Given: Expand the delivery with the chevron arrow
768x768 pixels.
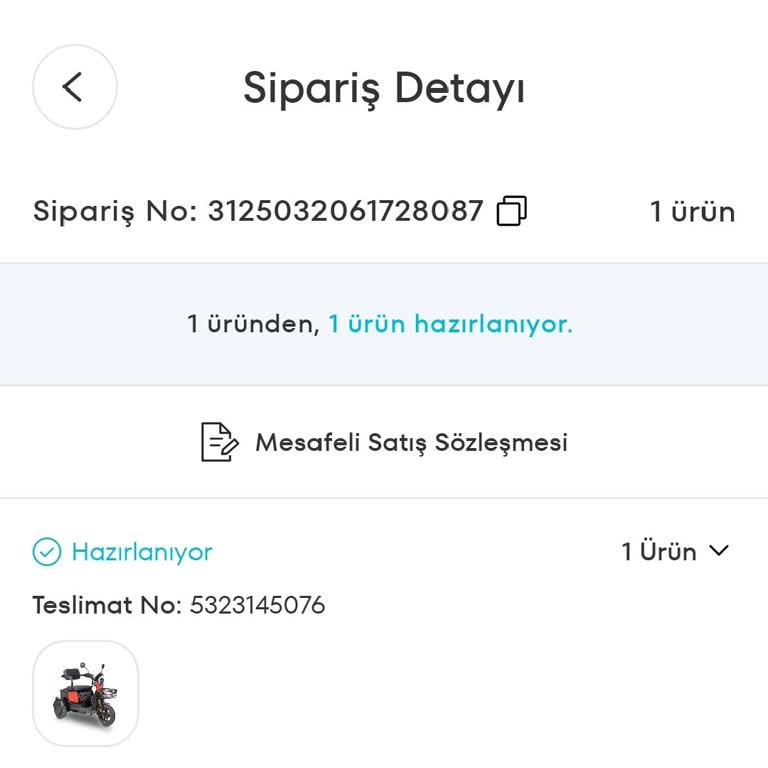Looking at the screenshot, I should click(719, 550).
